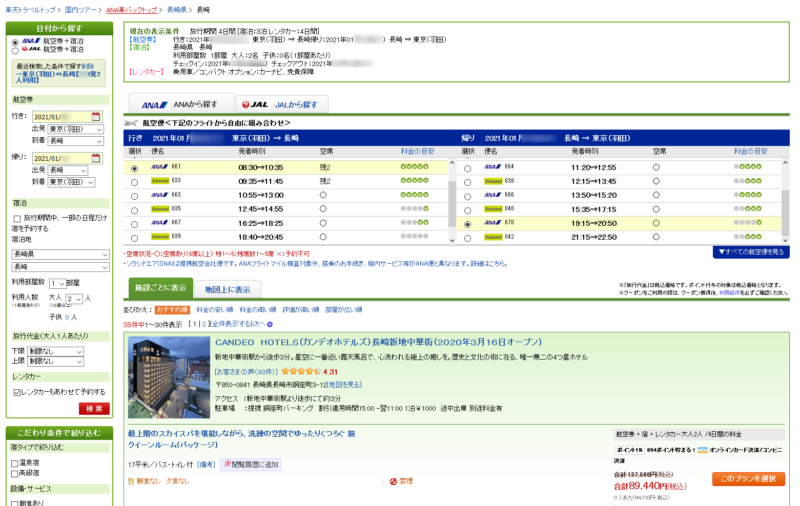This screenshot has height=506, width=800.
Task: Open the 長崎県 prefecture dropdown
Action: tap(61, 255)
